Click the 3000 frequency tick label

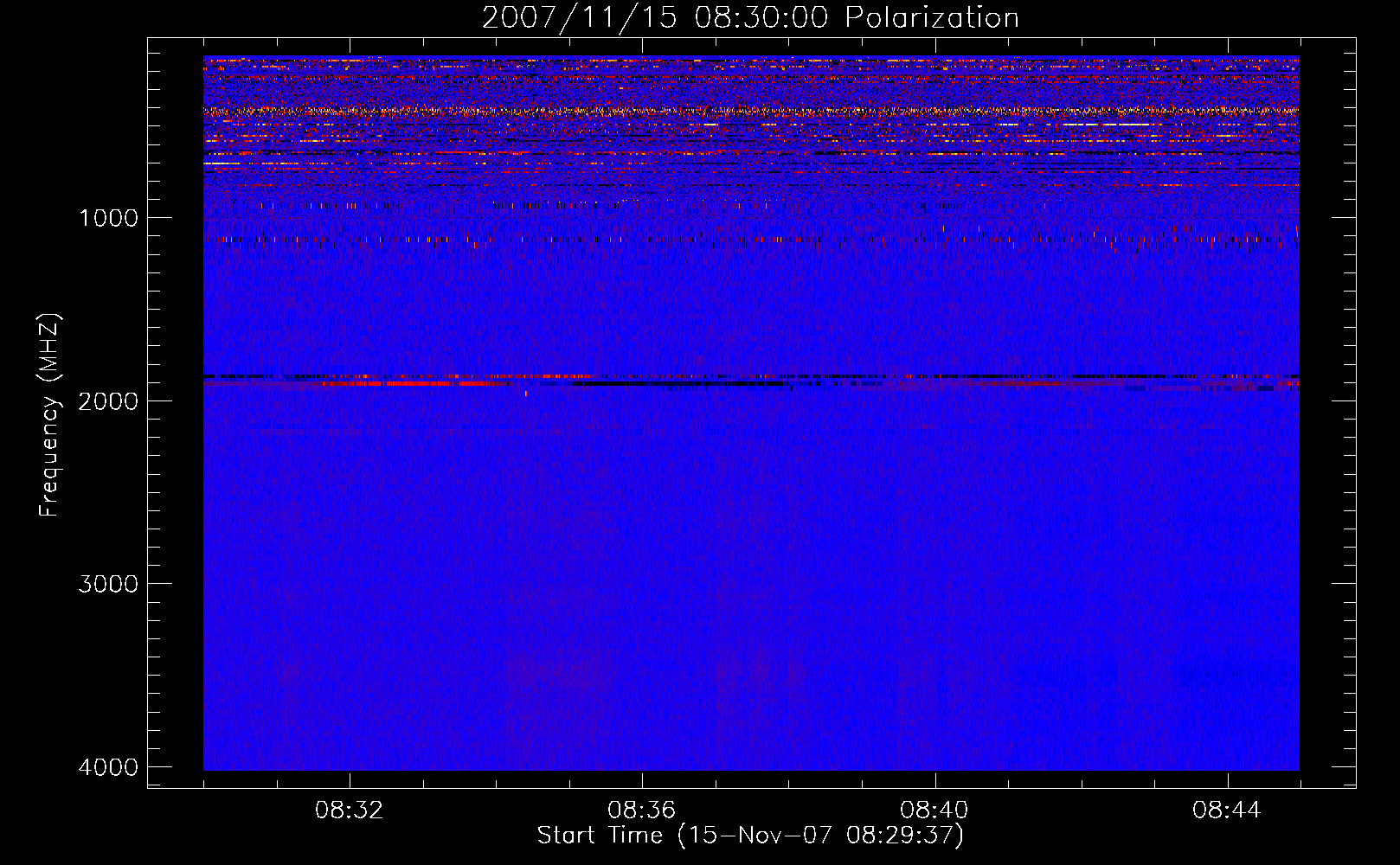[109, 584]
